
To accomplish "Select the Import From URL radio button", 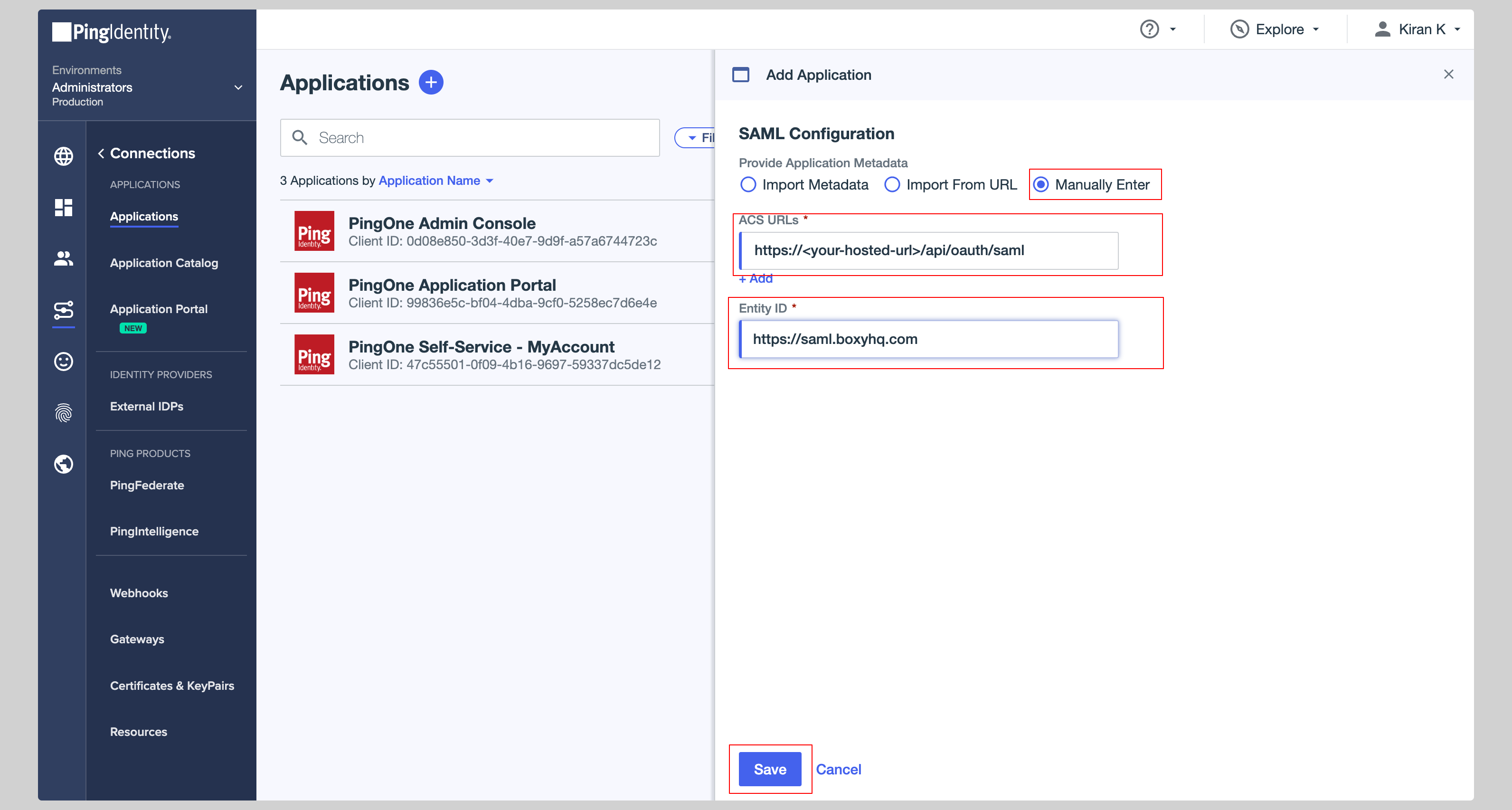I will pyautogui.click(x=892, y=184).
